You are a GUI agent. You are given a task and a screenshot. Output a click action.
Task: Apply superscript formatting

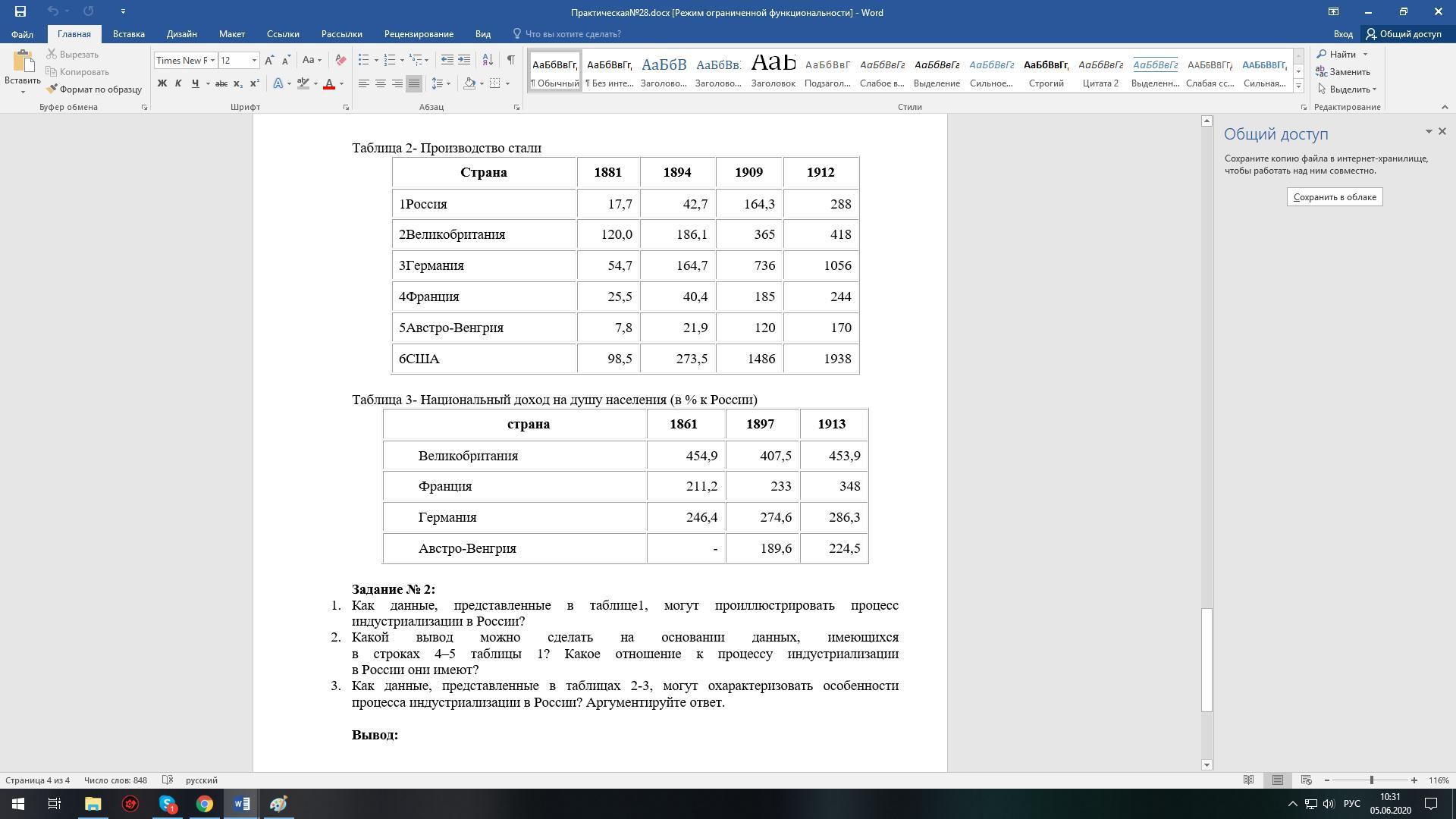click(x=255, y=83)
